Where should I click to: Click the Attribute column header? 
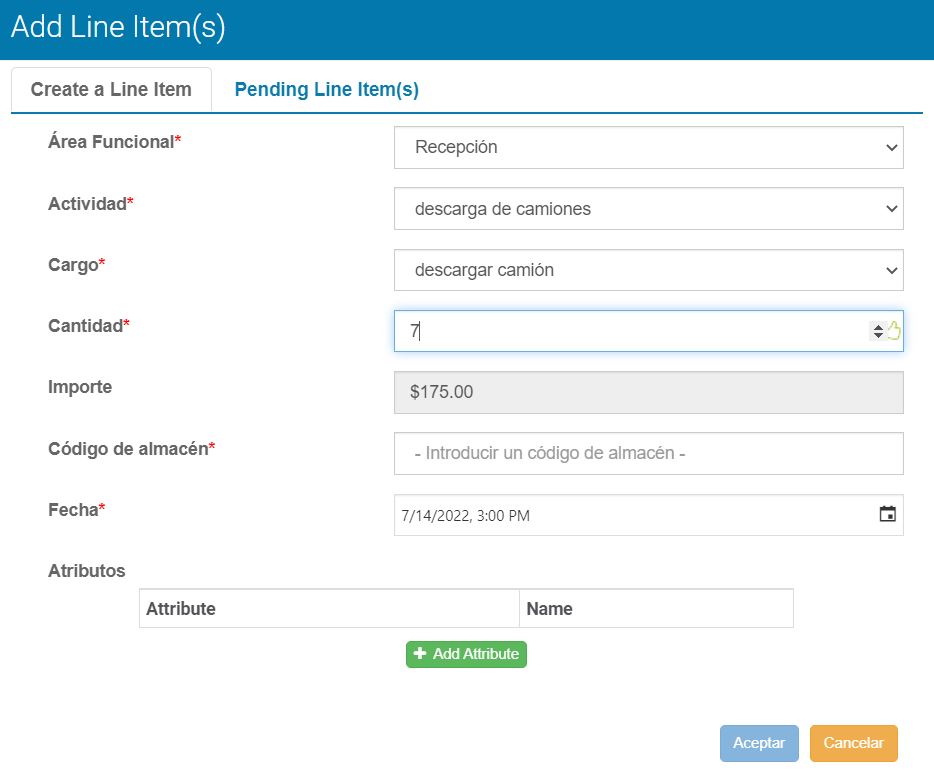tap(329, 609)
